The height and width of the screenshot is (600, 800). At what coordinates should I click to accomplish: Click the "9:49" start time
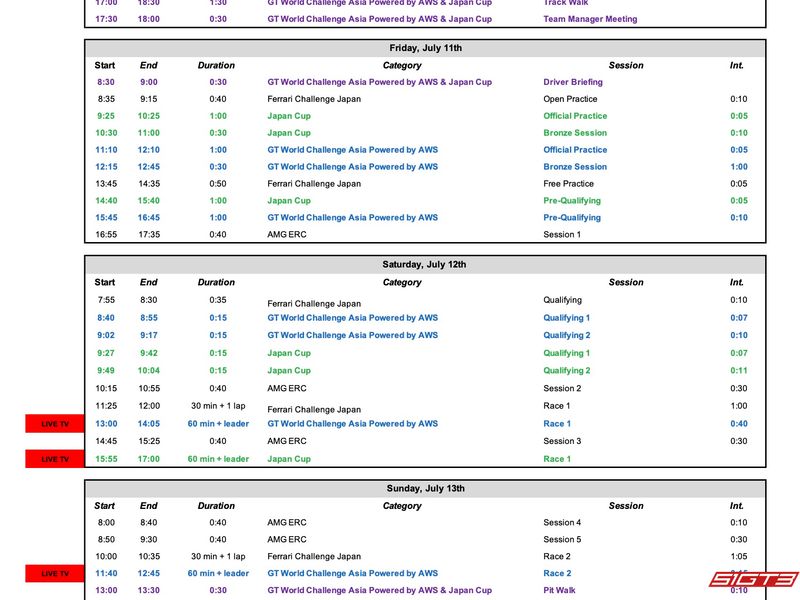(106, 370)
